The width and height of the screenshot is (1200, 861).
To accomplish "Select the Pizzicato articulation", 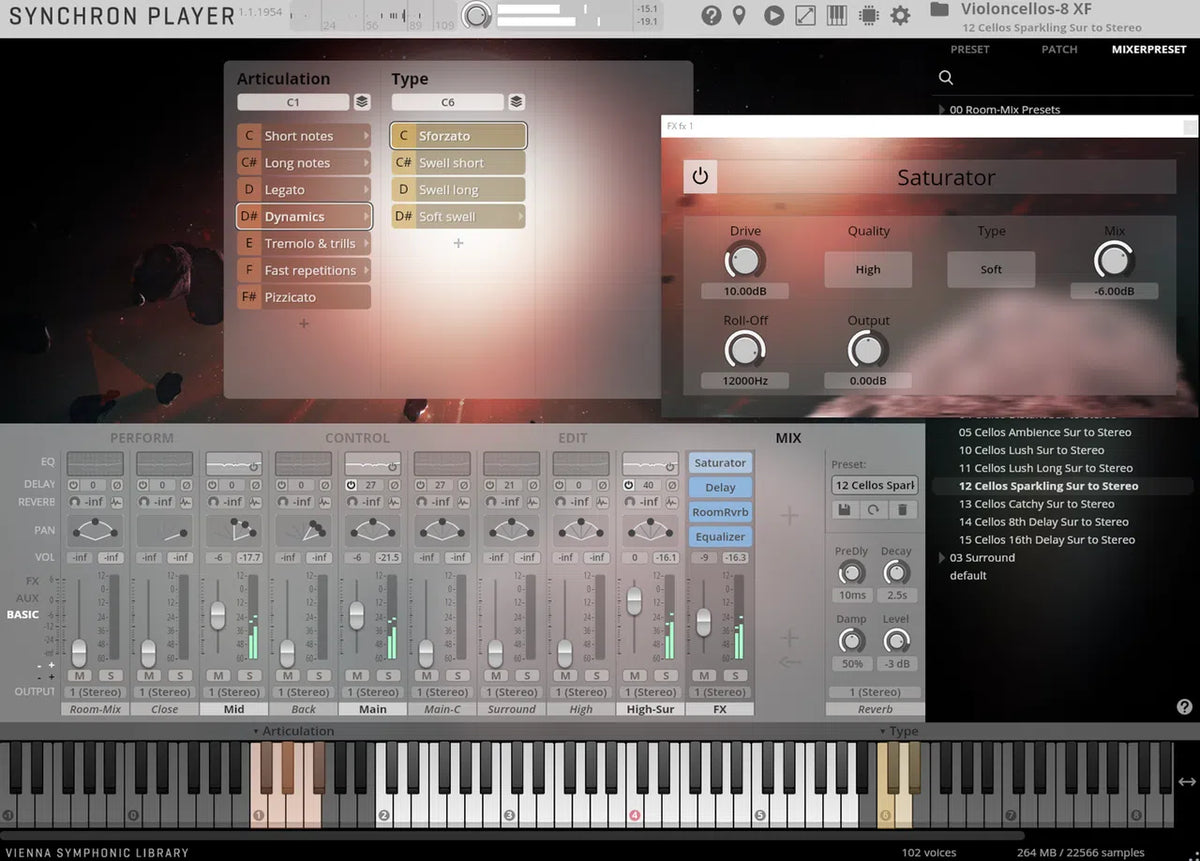I will 304,297.
